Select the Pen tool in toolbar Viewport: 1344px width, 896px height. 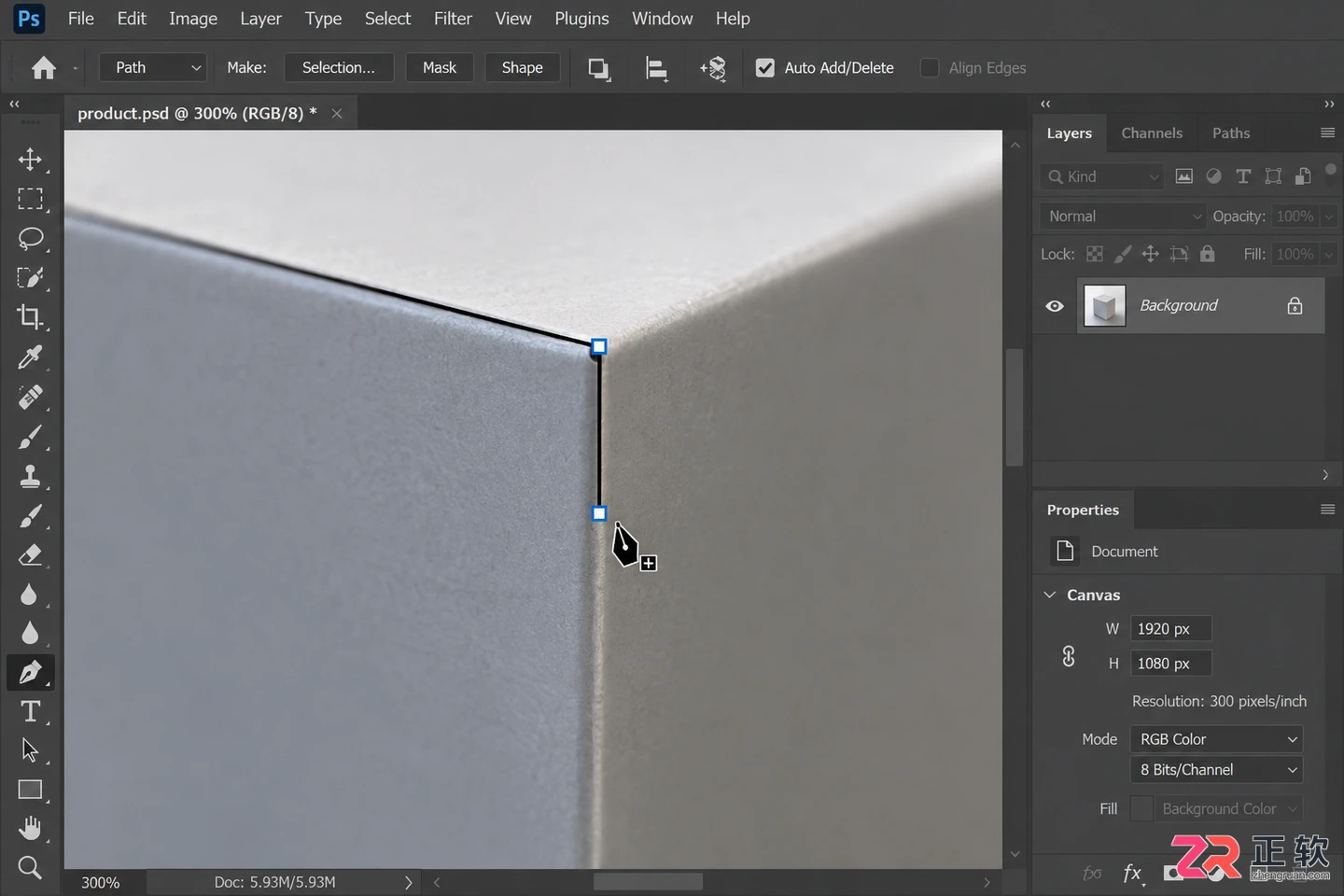pyautogui.click(x=30, y=672)
